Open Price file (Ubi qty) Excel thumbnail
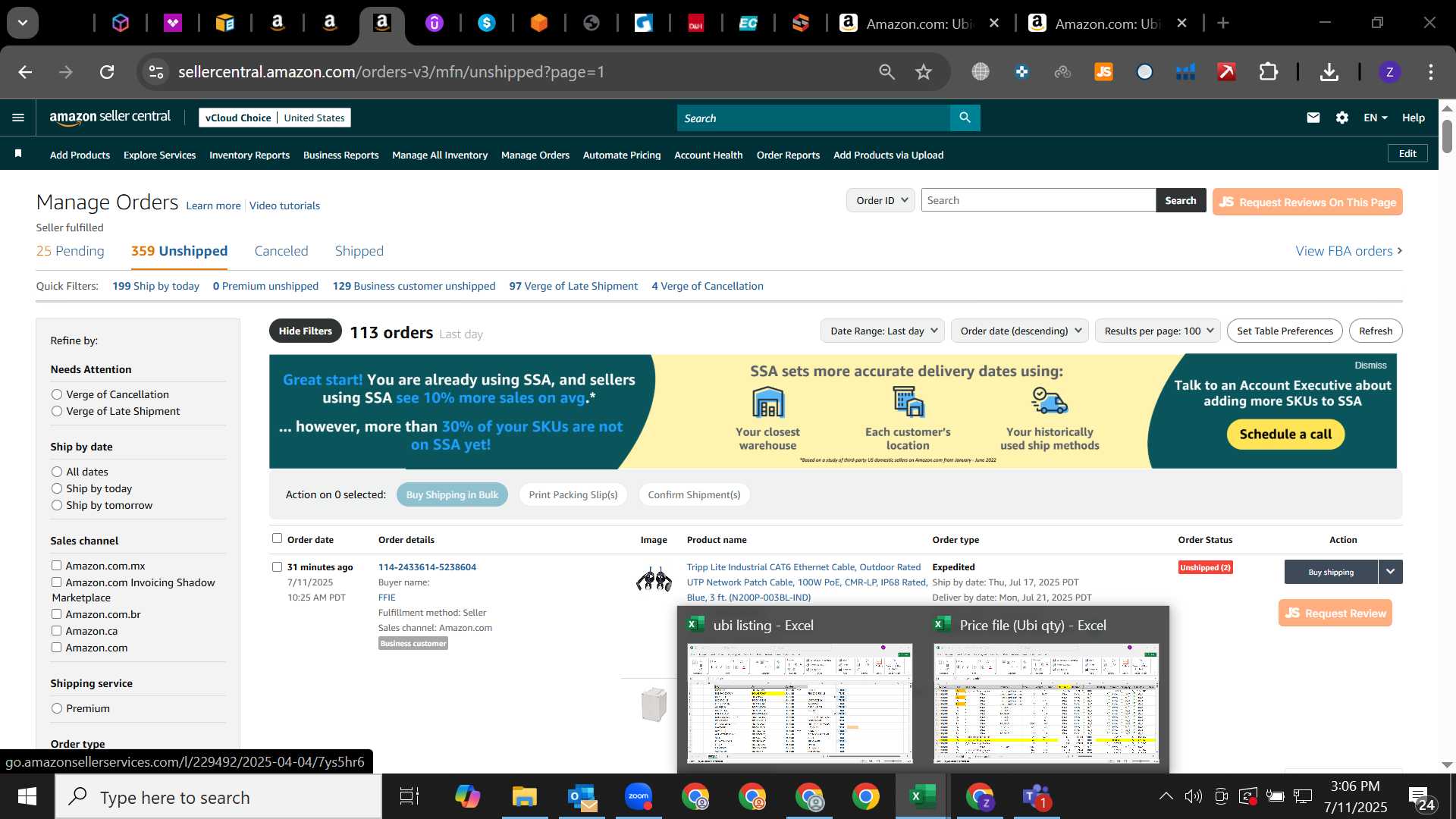Image resolution: width=1456 pixels, height=819 pixels. 1046,703
